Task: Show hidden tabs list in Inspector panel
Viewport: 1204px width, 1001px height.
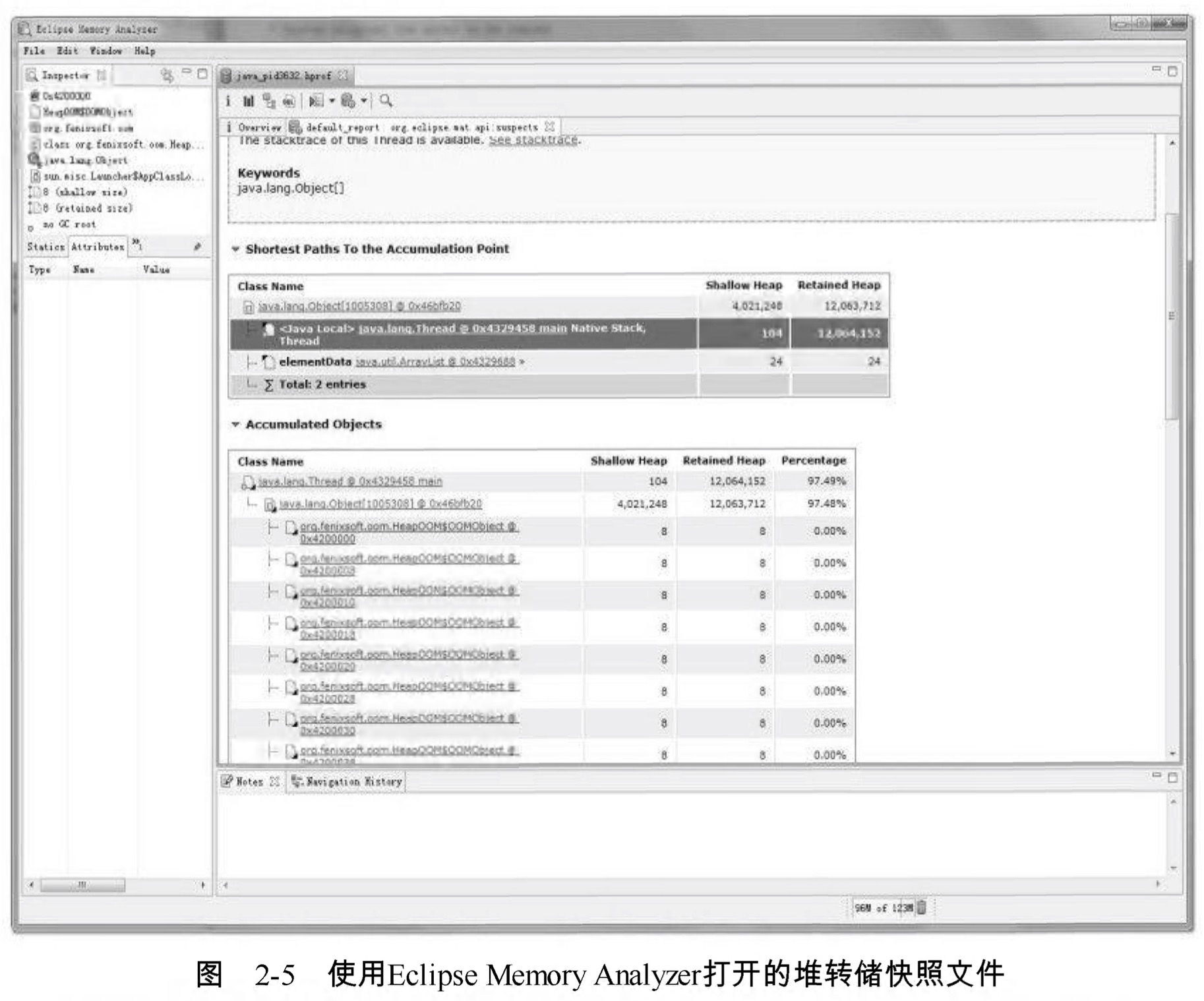Action: point(137,245)
